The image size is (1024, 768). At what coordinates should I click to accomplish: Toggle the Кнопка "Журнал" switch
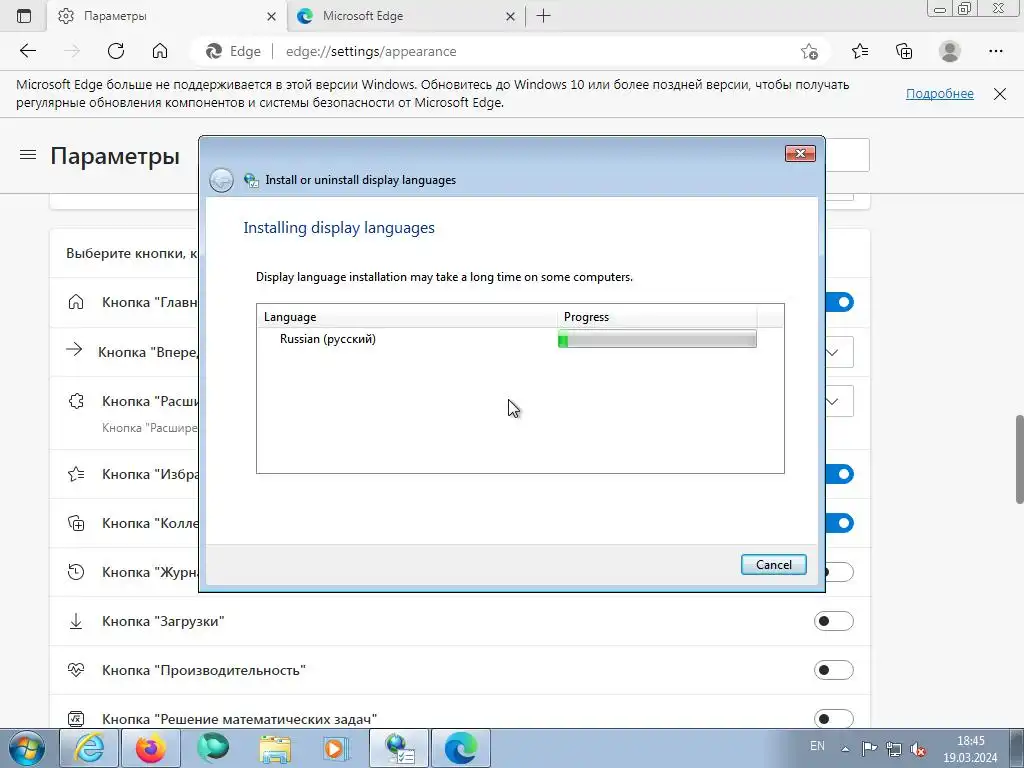840,572
